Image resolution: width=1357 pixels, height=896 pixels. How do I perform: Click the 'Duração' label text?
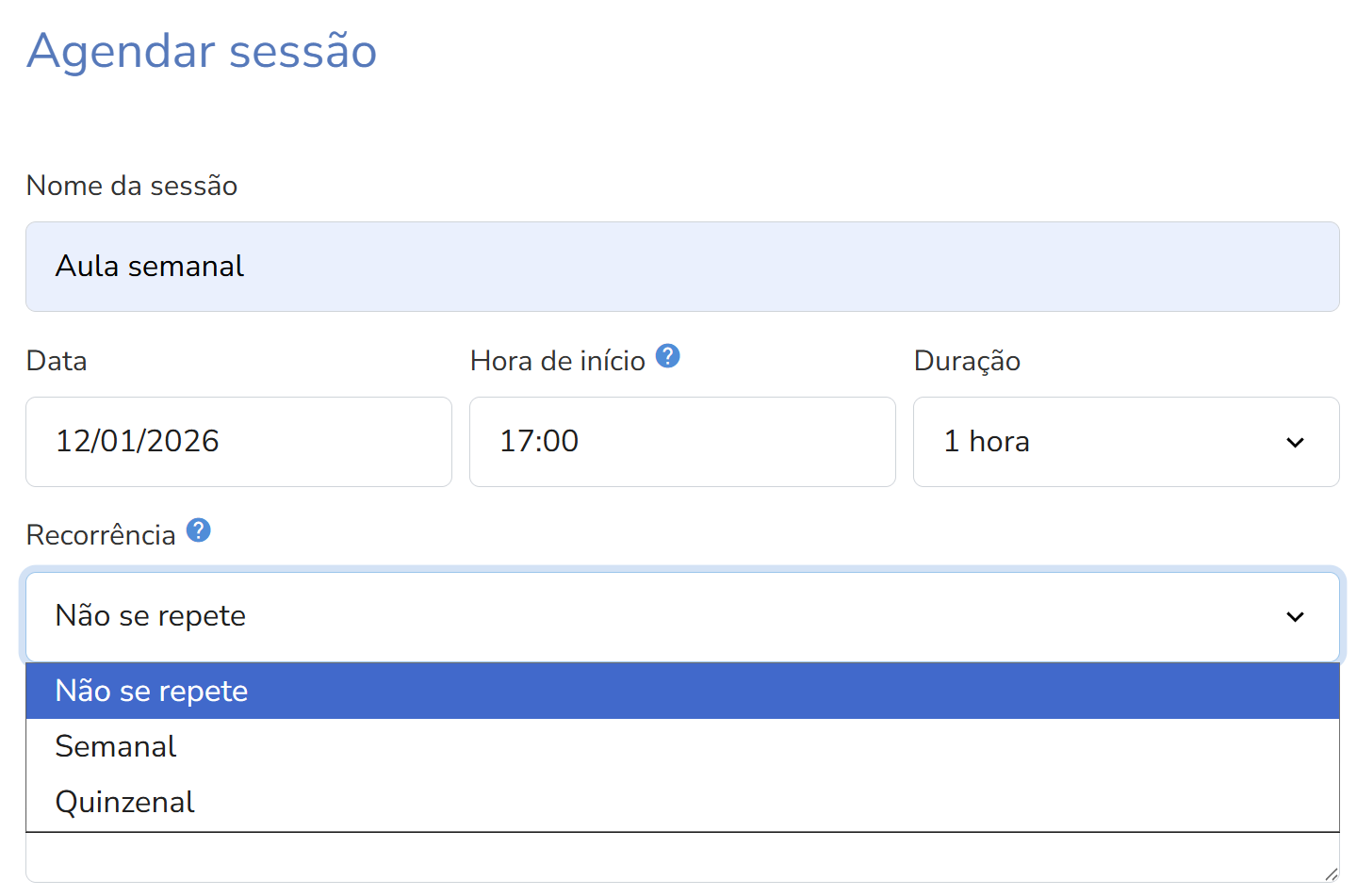[967, 361]
